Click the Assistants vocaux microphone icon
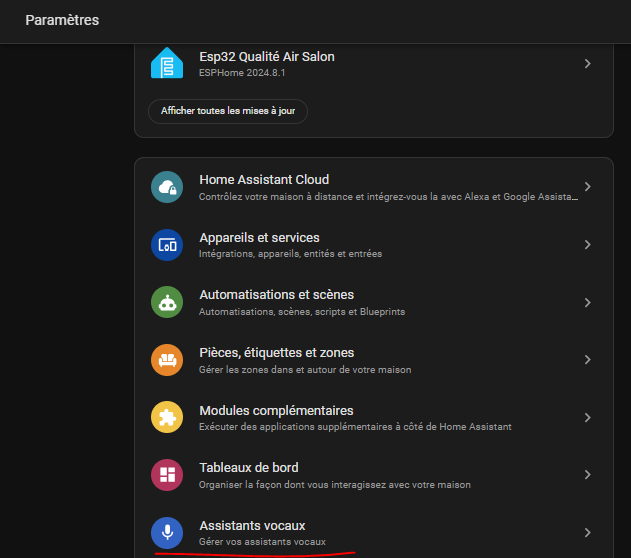The width and height of the screenshot is (631, 558). [x=167, y=533]
